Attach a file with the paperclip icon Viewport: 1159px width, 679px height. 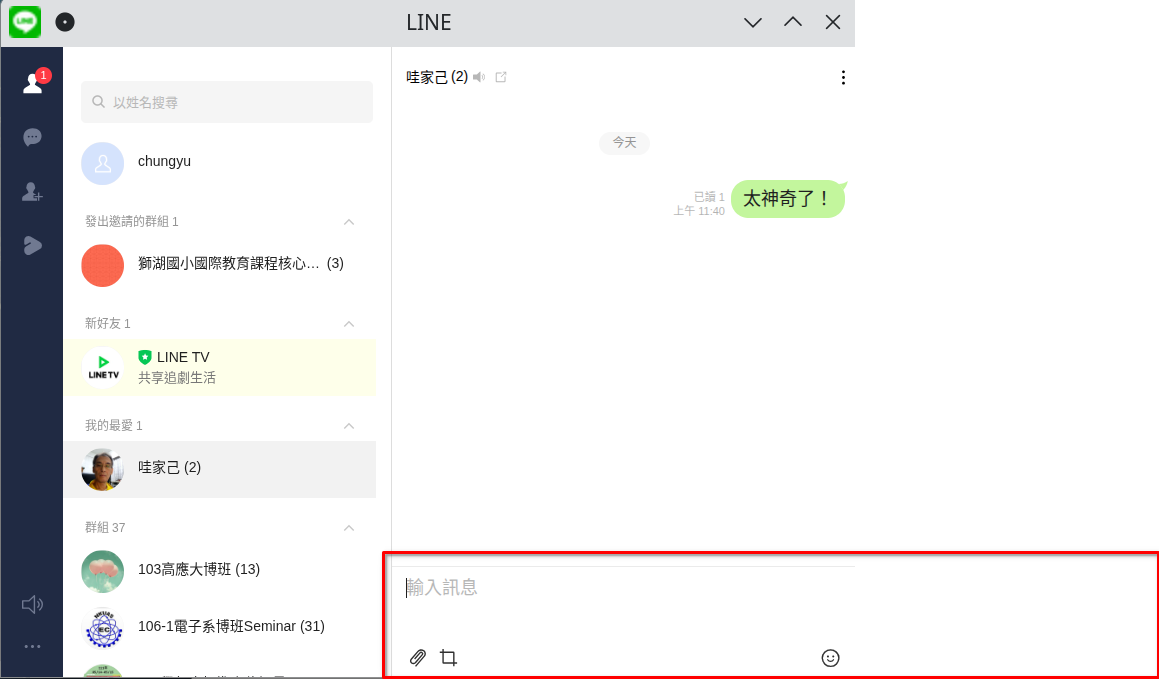coord(418,658)
